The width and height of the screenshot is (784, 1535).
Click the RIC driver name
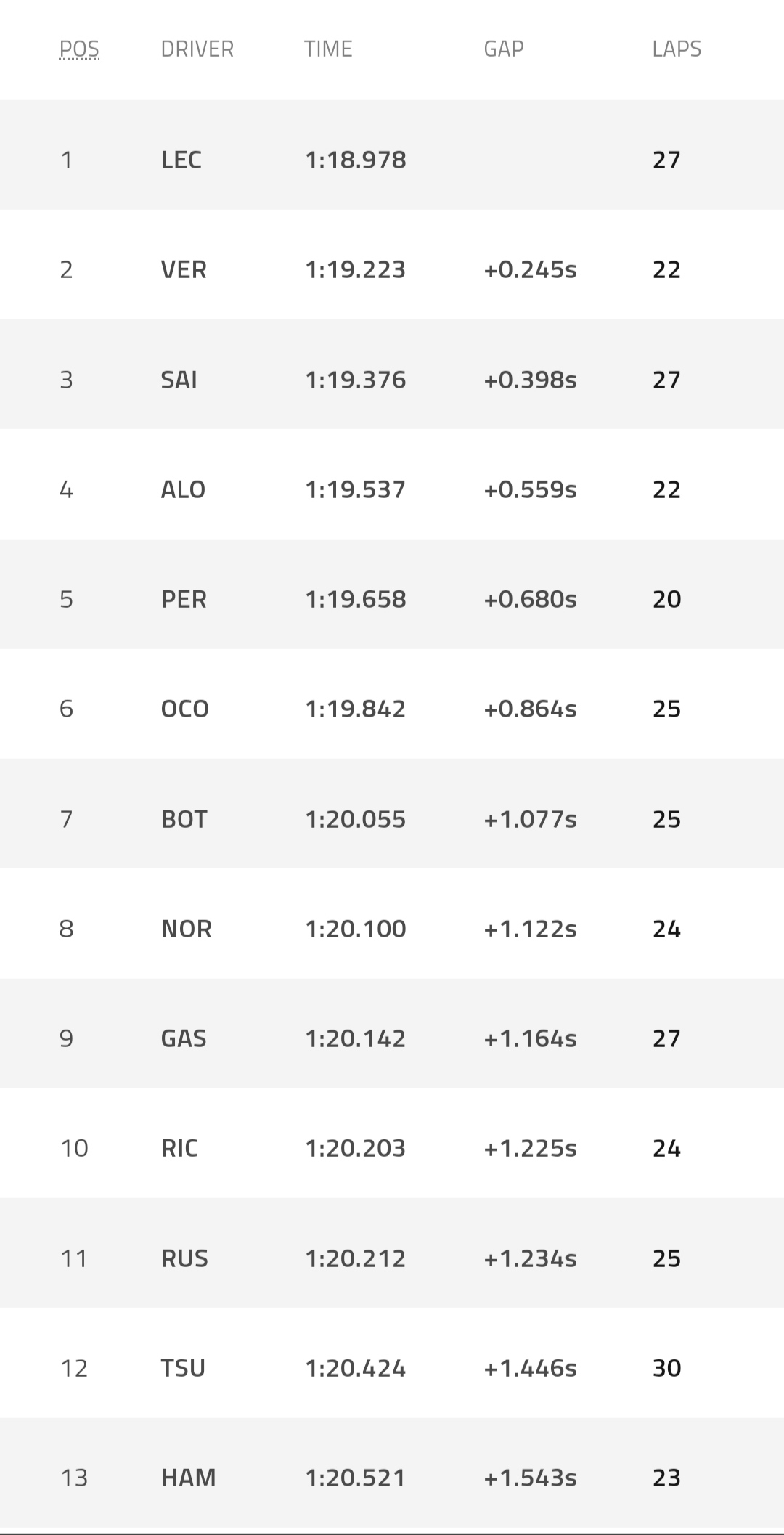point(179,1148)
